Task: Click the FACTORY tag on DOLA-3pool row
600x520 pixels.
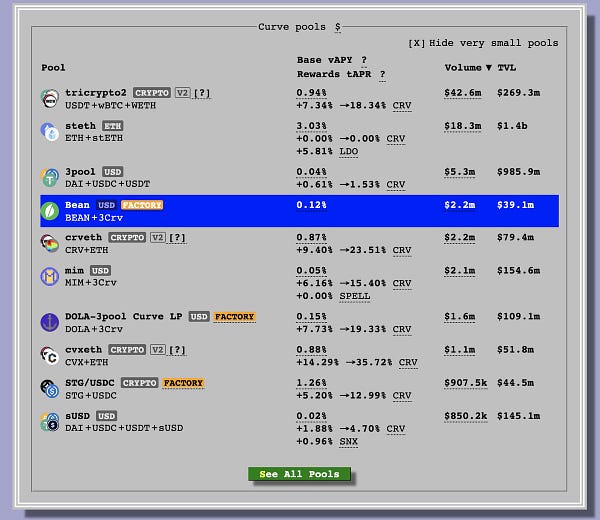Action: coord(235,317)
